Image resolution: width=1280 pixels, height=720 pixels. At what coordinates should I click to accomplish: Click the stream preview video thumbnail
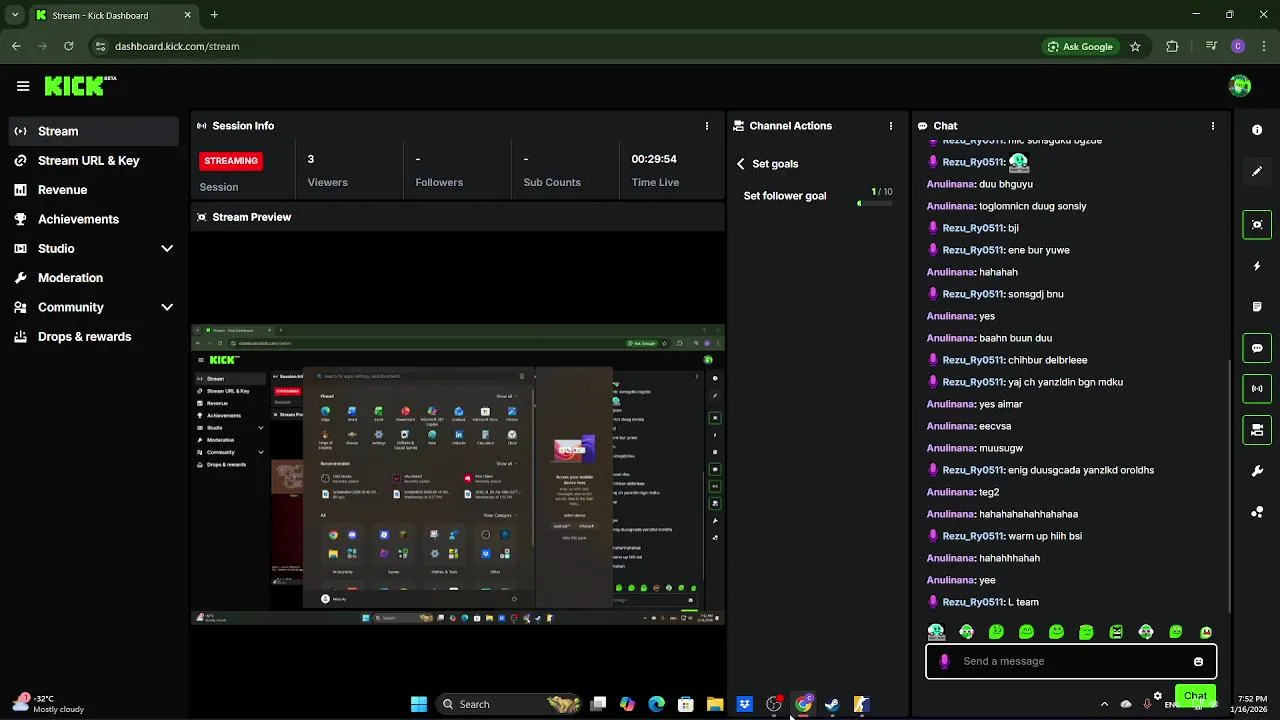coord(458,475)
